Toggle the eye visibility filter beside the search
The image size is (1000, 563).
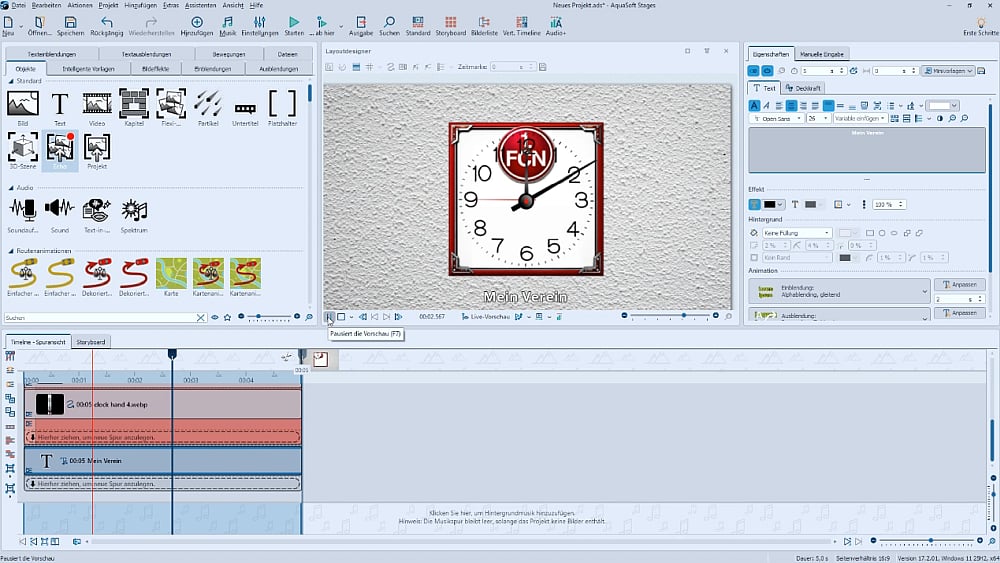(215, 317)
